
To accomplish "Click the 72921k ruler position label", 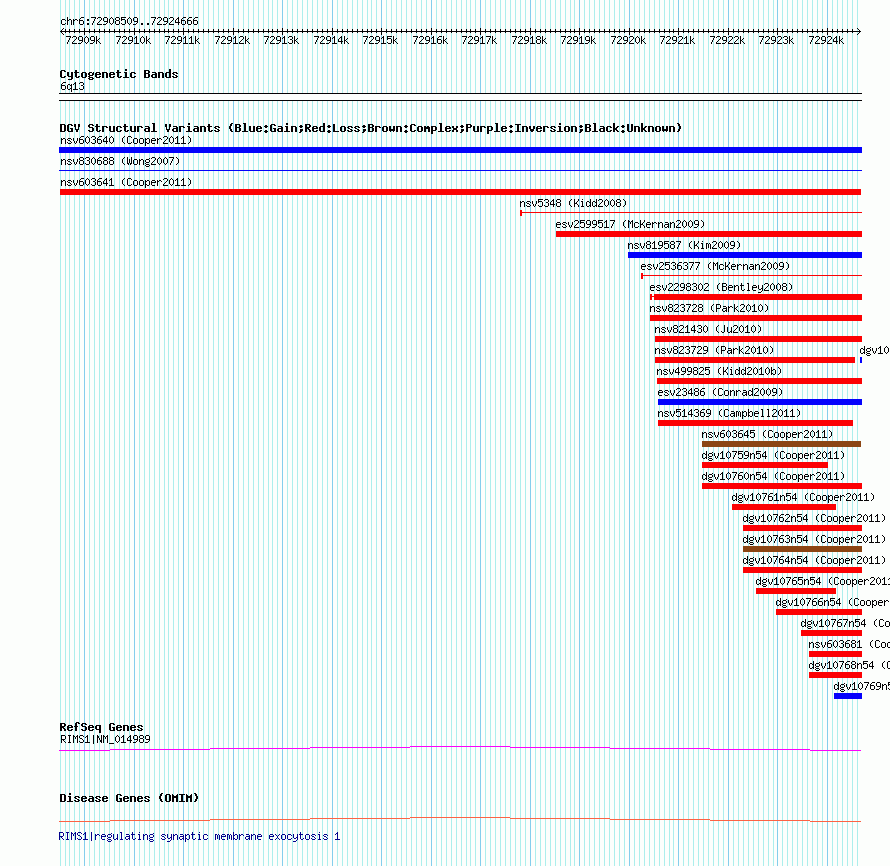I will point(677,40).
